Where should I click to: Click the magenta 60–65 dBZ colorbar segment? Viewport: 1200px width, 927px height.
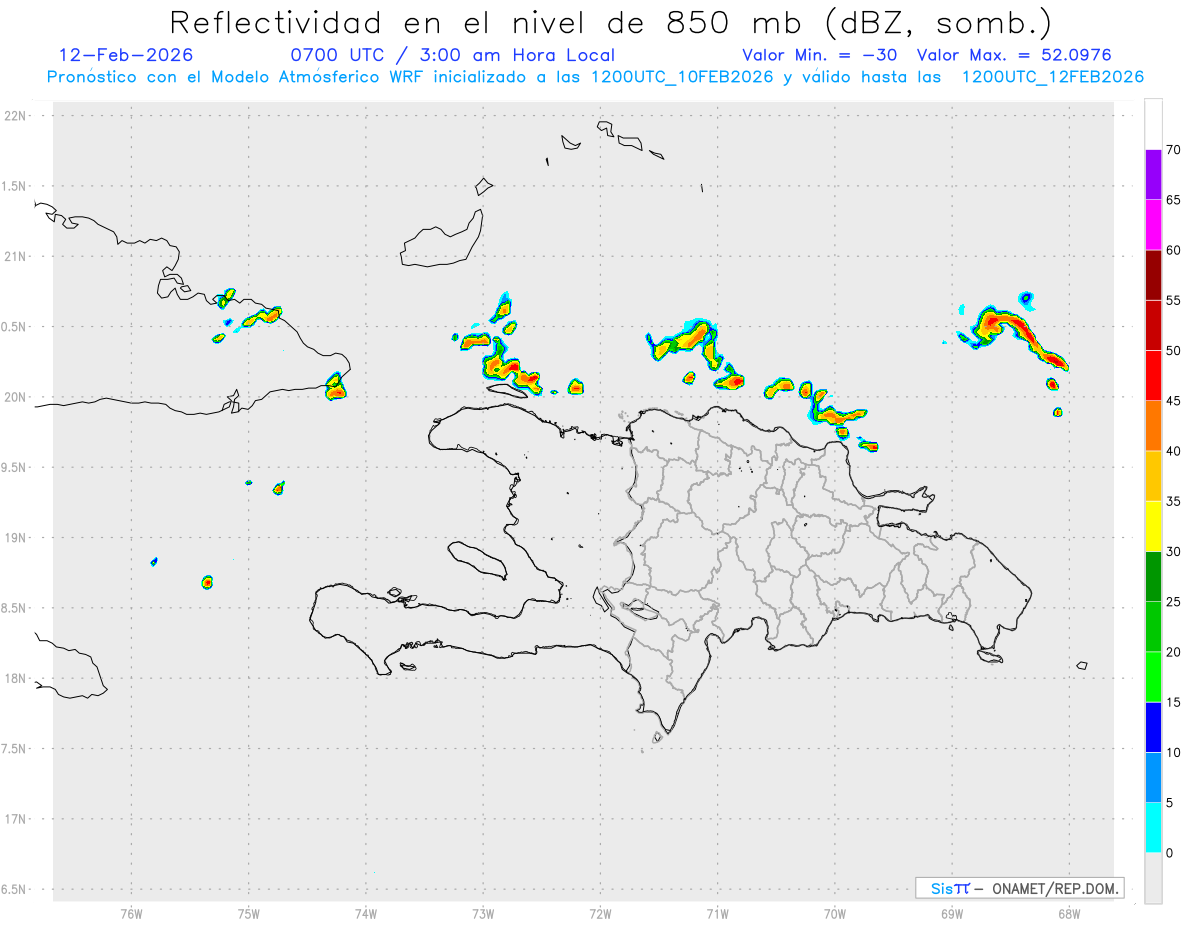click(x=1153, y=225)
